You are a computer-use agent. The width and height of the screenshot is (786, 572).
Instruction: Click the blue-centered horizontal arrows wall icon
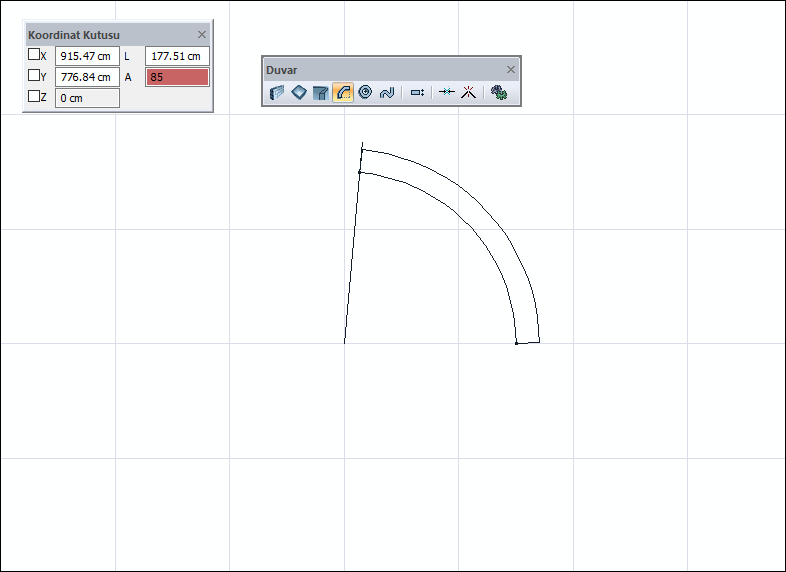click(447, 93)
